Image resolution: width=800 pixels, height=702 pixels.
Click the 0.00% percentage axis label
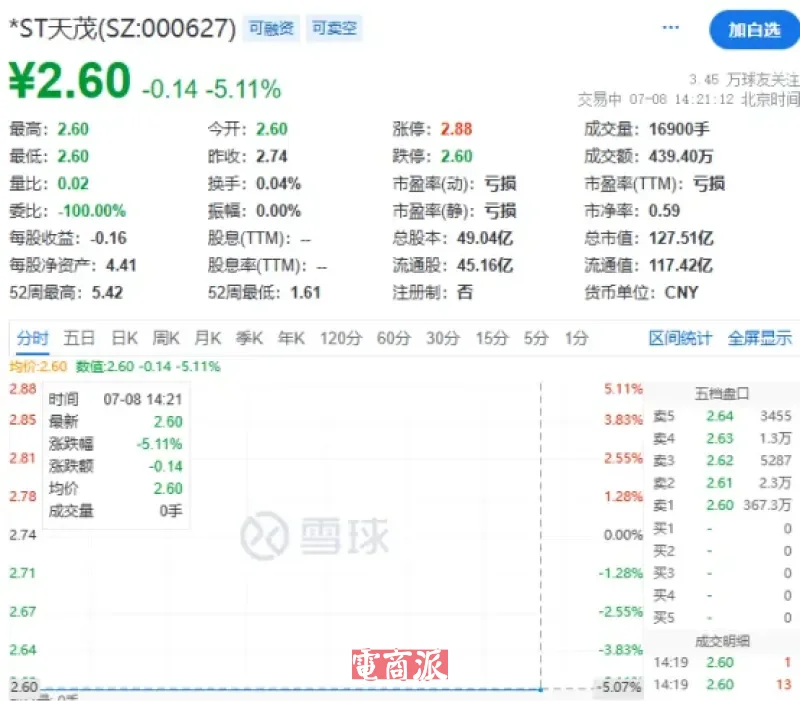click(x=623, y=535)
